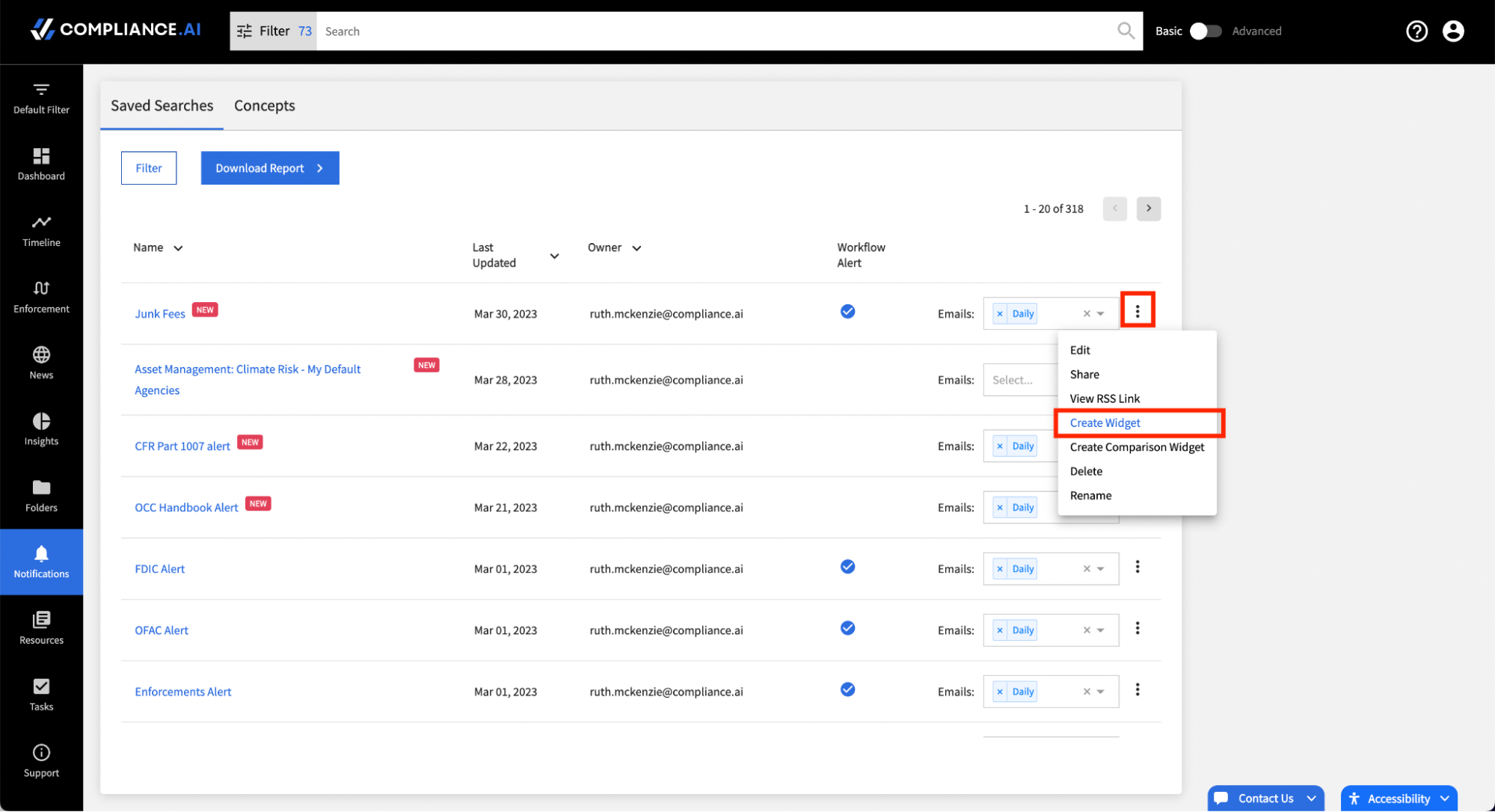
Task: Clear email selection for Enforcements Alert
Action: [x=1087, y=692]
